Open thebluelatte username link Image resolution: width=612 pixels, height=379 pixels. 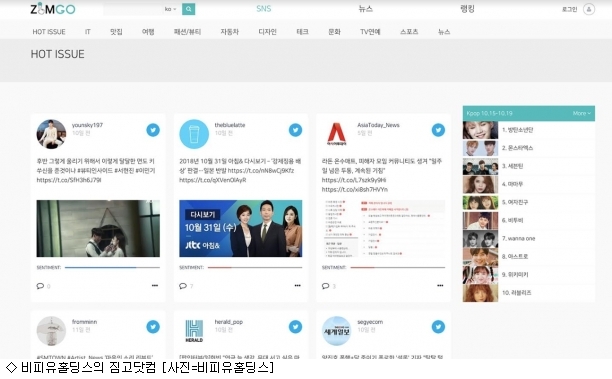coord(230,125)
